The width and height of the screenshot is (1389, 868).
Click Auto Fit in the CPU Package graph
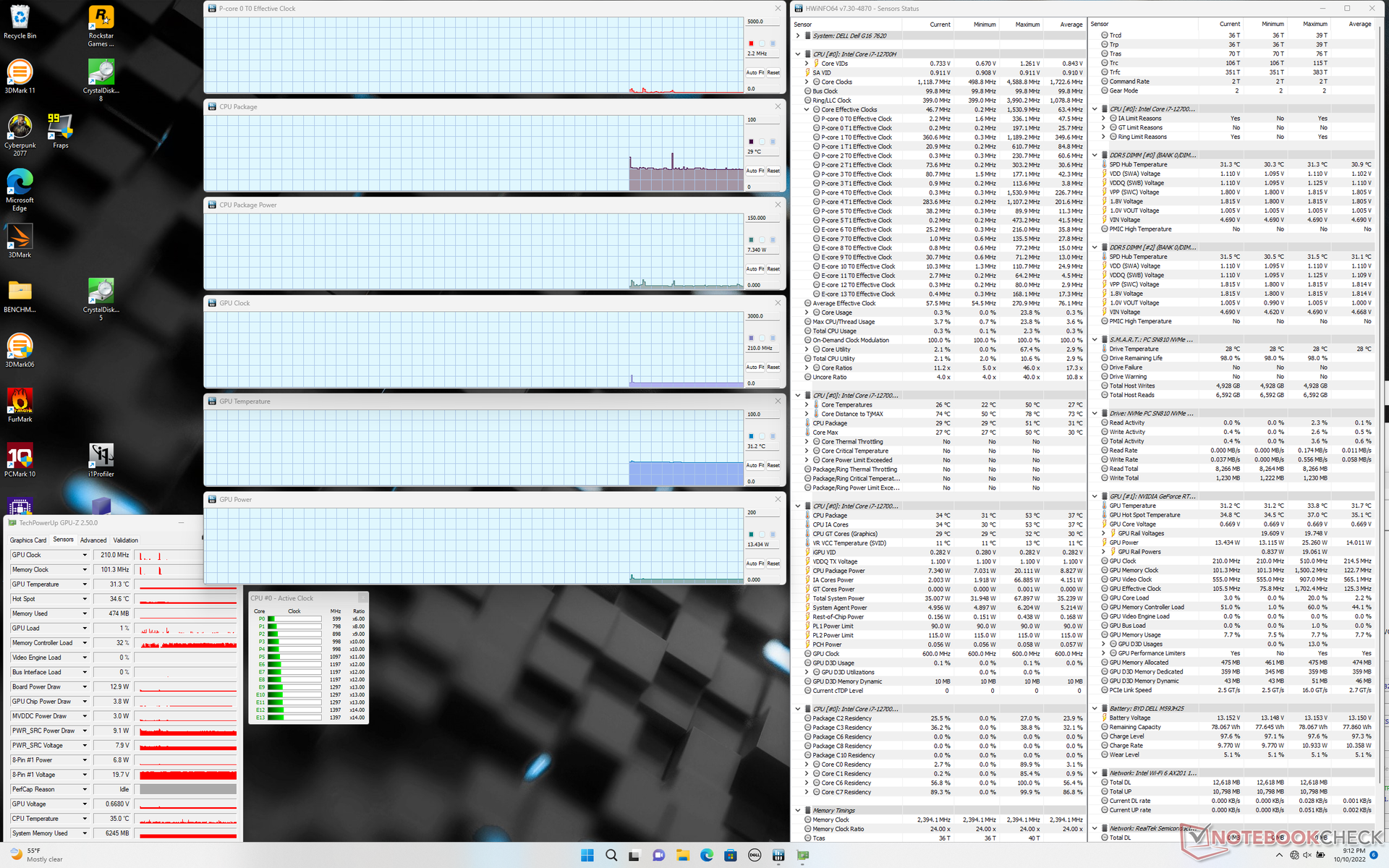coord(755,171)
